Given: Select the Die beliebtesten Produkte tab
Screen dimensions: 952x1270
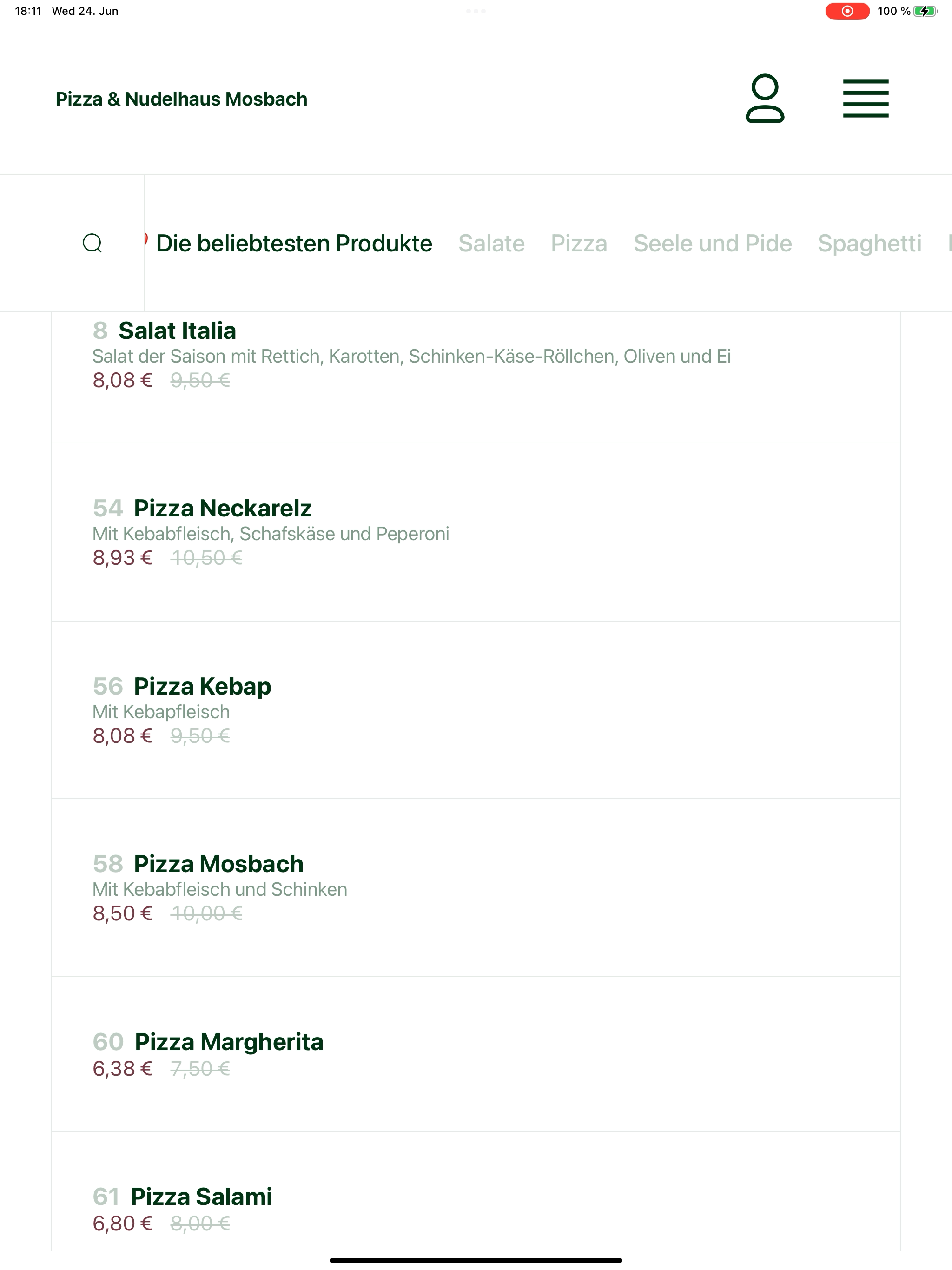Looking at the screenshot, I should [x=294, y=244].
